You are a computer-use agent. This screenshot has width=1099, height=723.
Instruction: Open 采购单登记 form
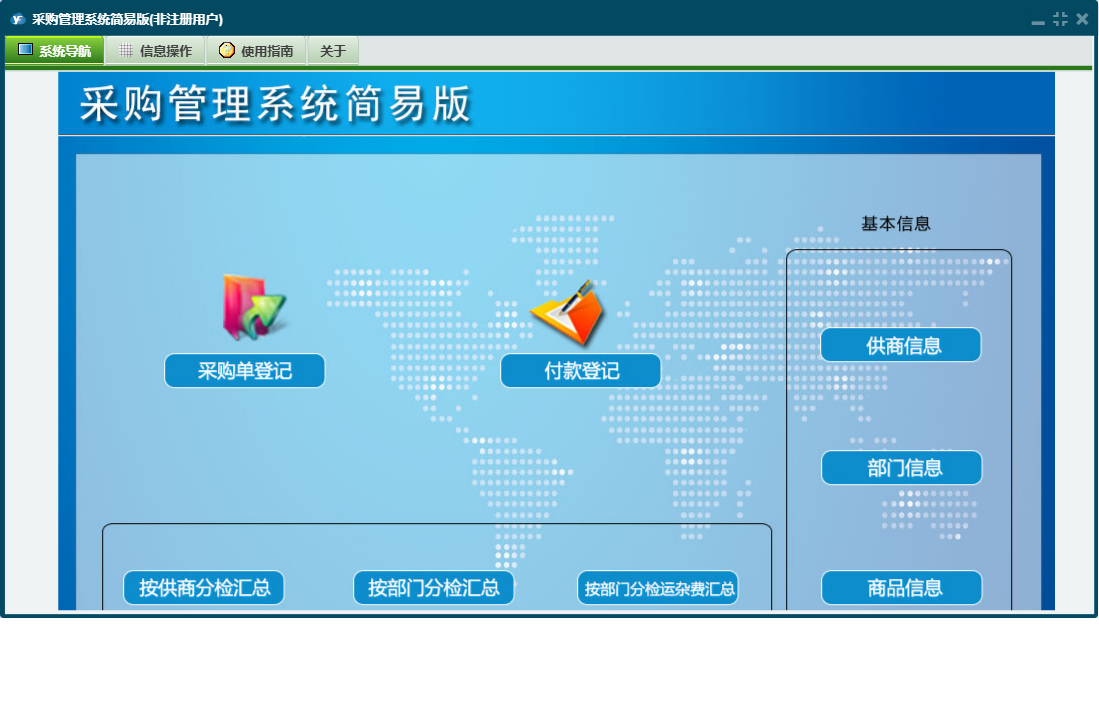point(245,371)
